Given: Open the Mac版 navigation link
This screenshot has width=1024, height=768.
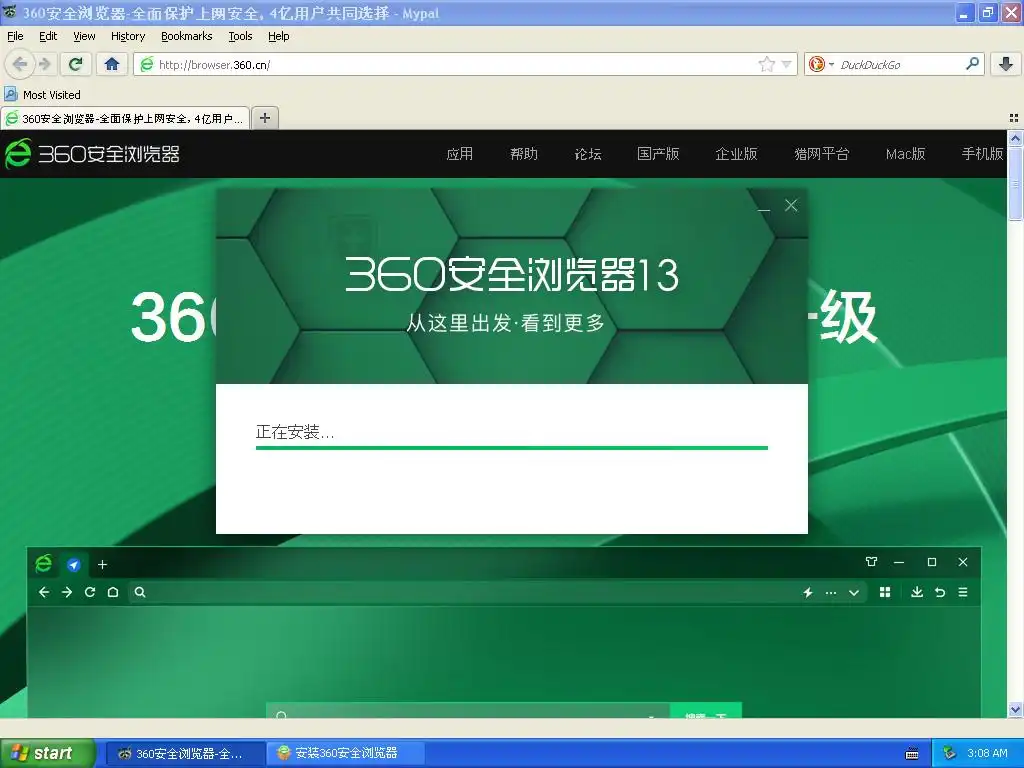Looking at the screenshot, I should coord(905,153).
